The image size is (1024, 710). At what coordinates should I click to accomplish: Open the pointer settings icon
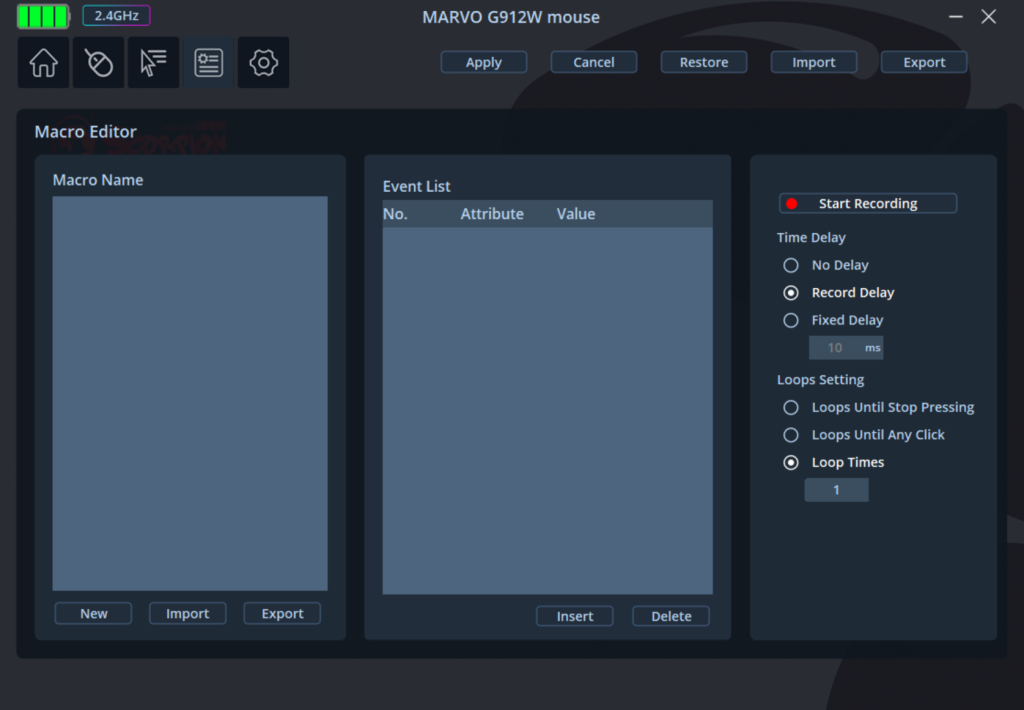tap(153, 63)
